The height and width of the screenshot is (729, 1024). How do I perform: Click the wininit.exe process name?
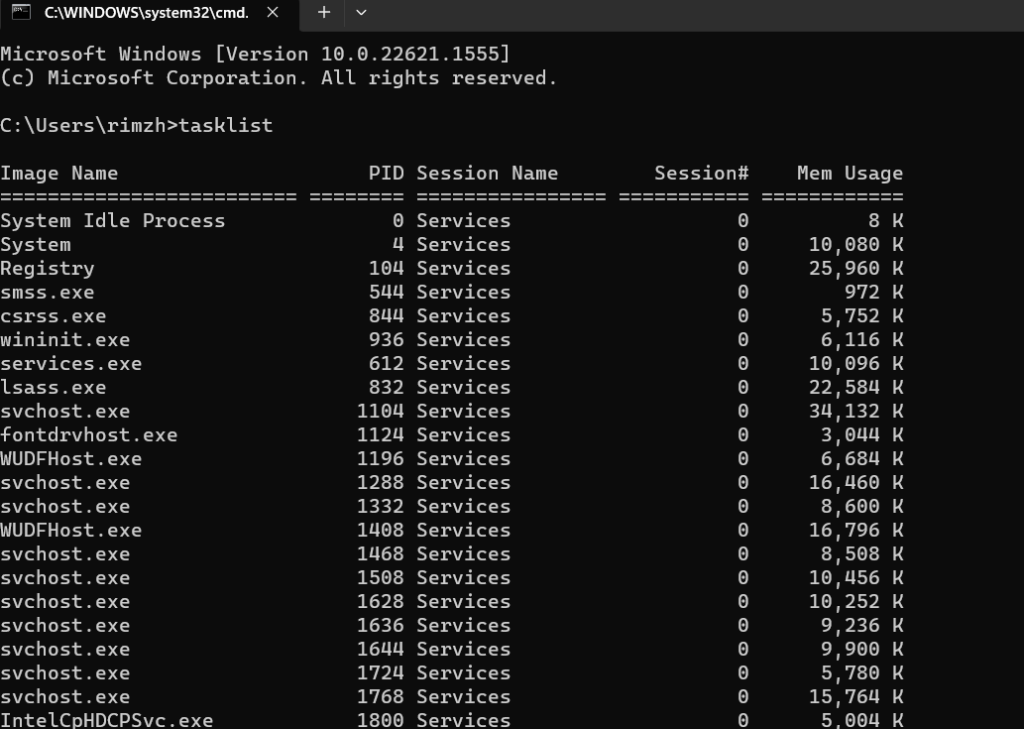click(65, 340)
